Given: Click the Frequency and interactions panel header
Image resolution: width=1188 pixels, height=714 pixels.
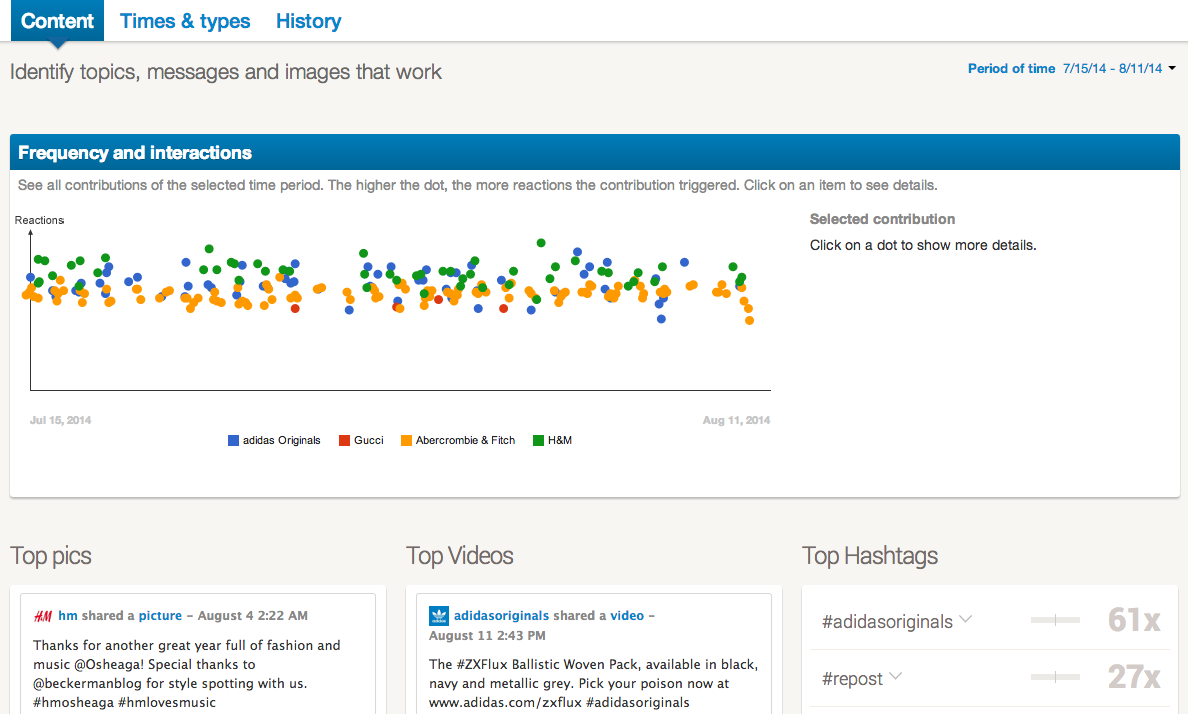Looking at the screenshot, I should pos(595,152).
